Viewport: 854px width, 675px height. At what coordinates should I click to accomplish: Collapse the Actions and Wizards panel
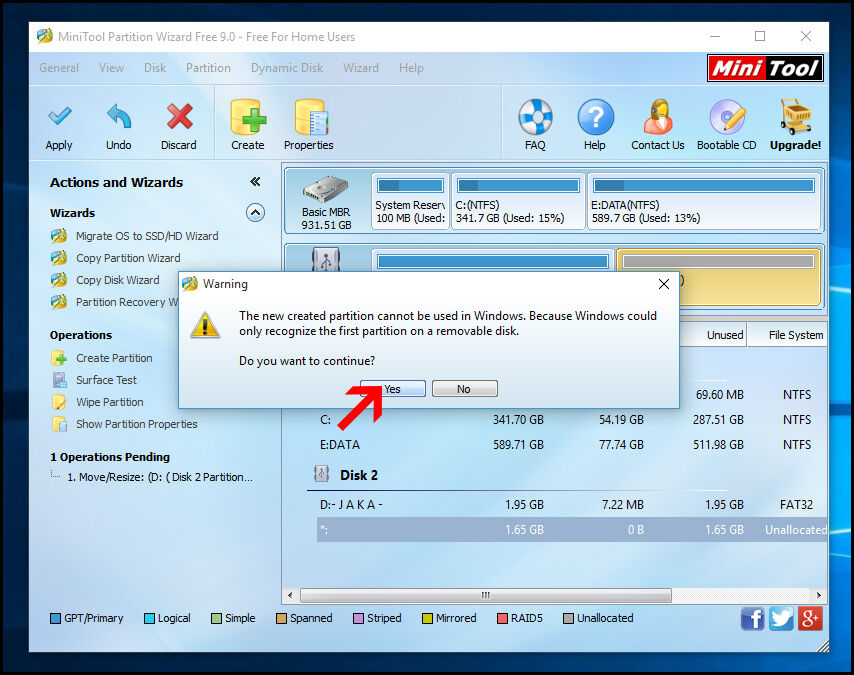[255, 181]
